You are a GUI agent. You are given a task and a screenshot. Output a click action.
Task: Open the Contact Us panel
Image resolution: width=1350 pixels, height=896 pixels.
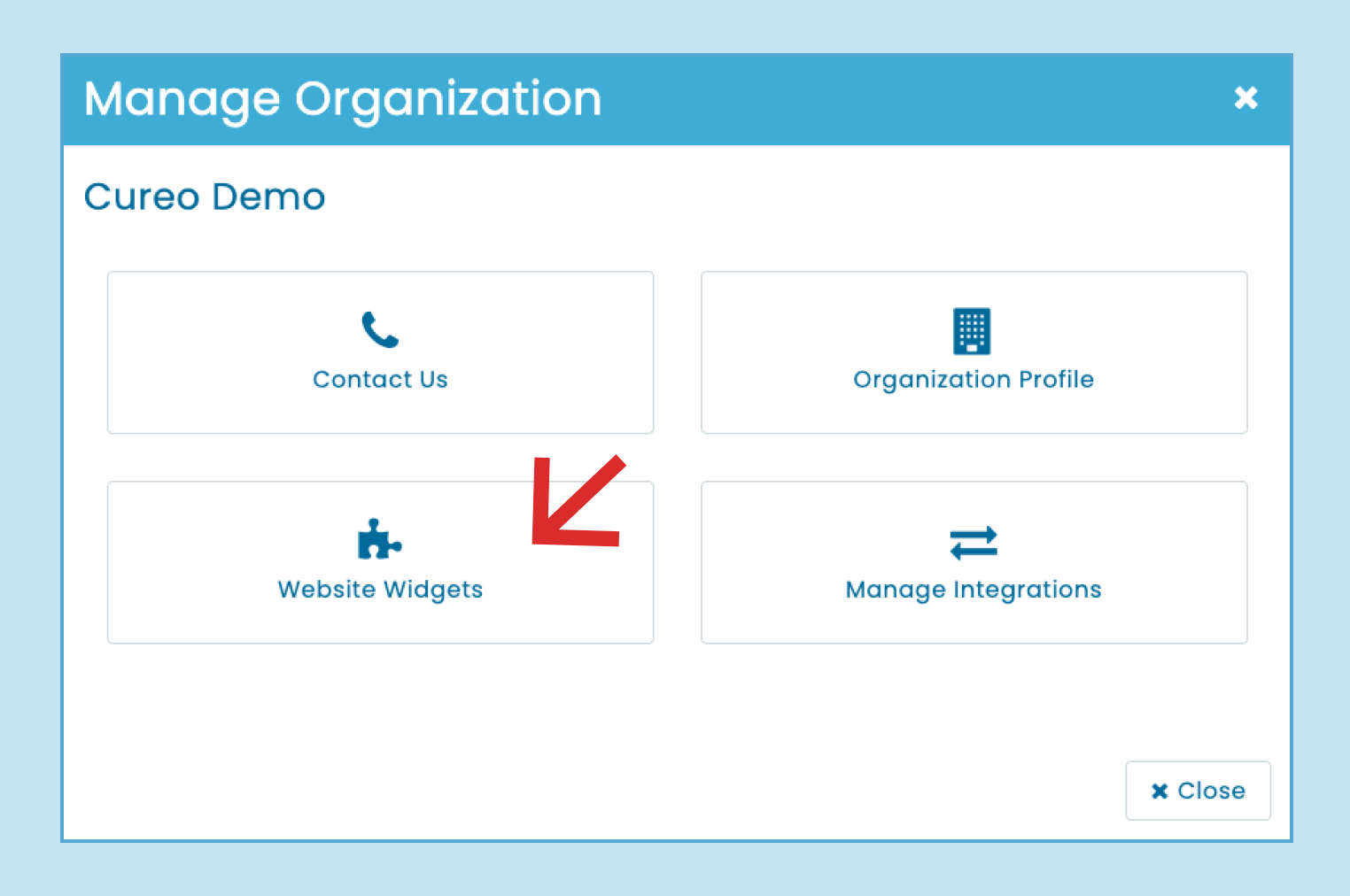click(x=379, y=351)
